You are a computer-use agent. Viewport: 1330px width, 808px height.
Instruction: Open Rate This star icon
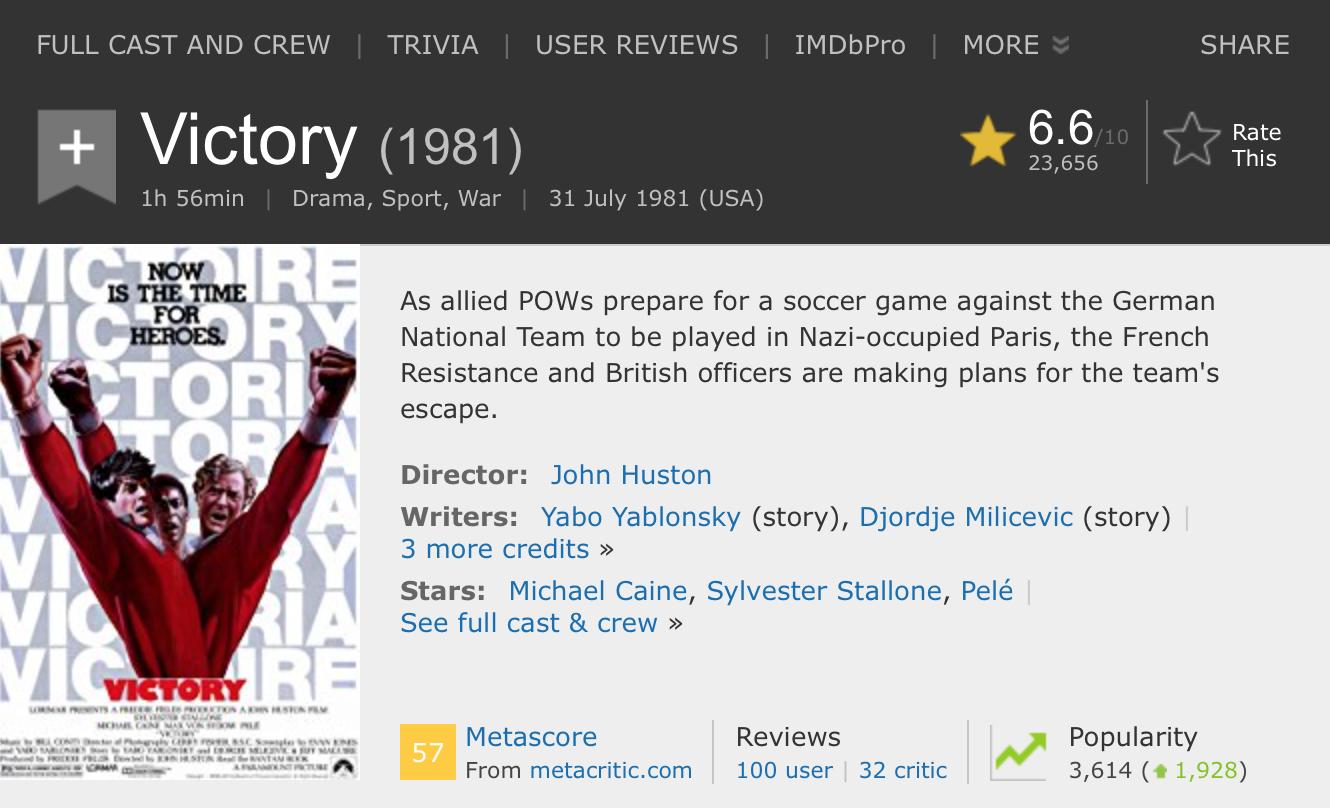pos(1186,142)
